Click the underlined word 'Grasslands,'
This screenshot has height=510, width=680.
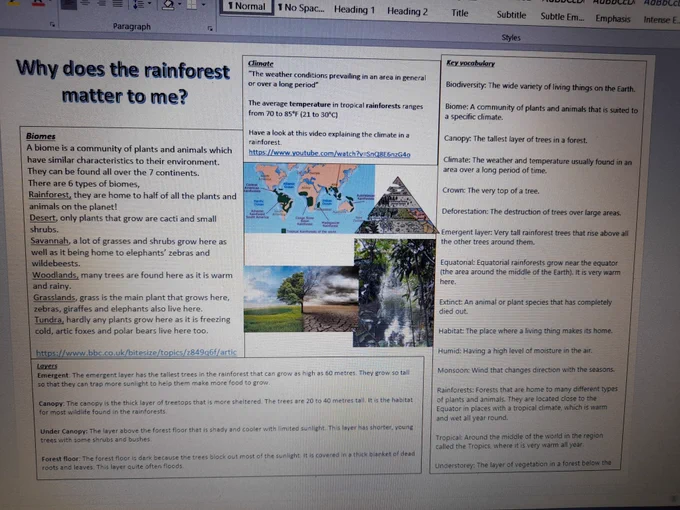[55, 298]
